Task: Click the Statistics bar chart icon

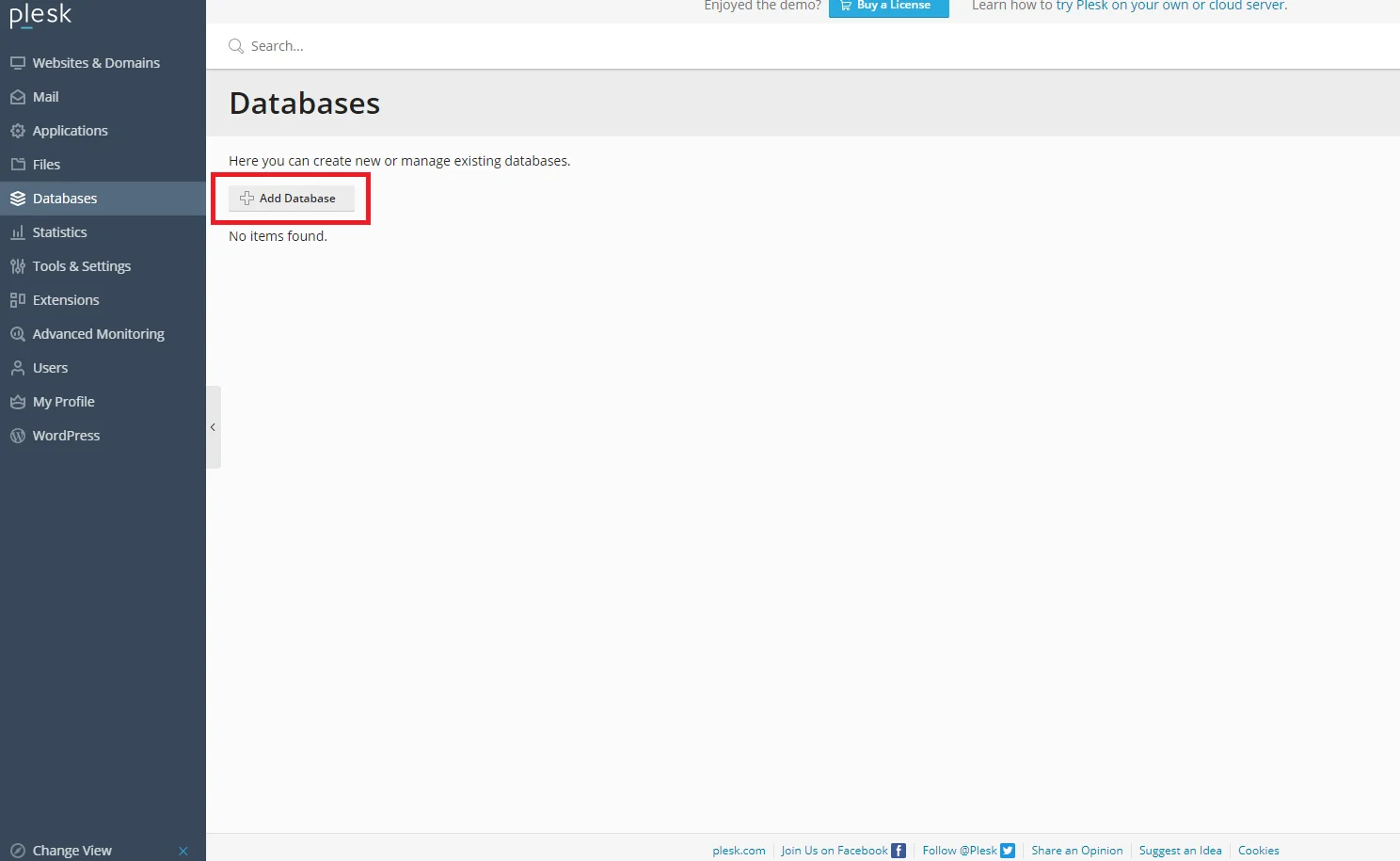Action: 18,232
